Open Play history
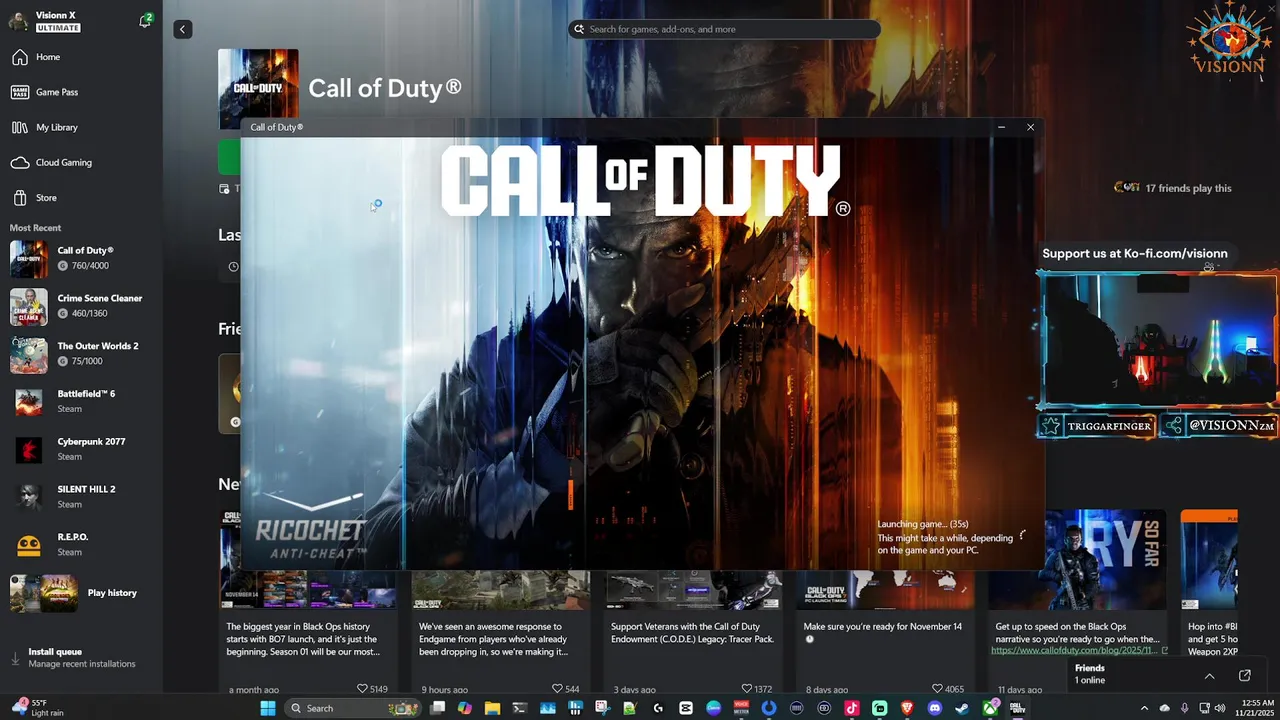 [81, 593]
